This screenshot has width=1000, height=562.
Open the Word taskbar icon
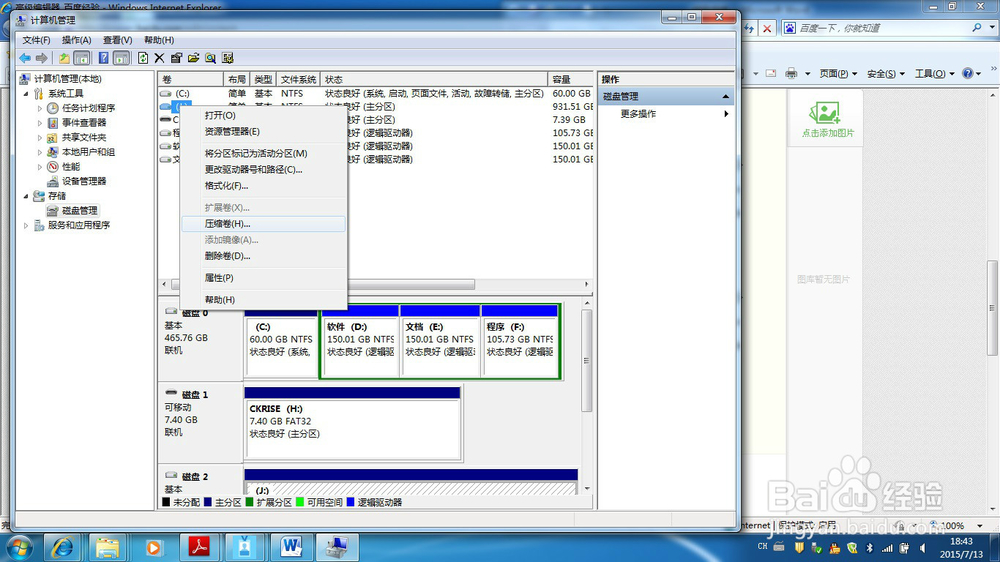pos(291,547)
